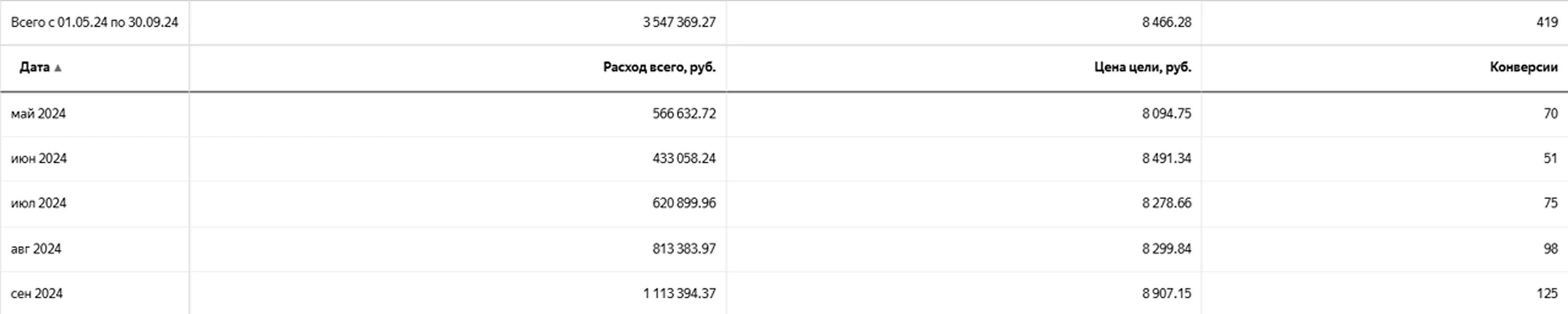Viewport: 1568px width, 314px height.
Task: Click June goal price 8 491.34
Action: [1166, 158]
